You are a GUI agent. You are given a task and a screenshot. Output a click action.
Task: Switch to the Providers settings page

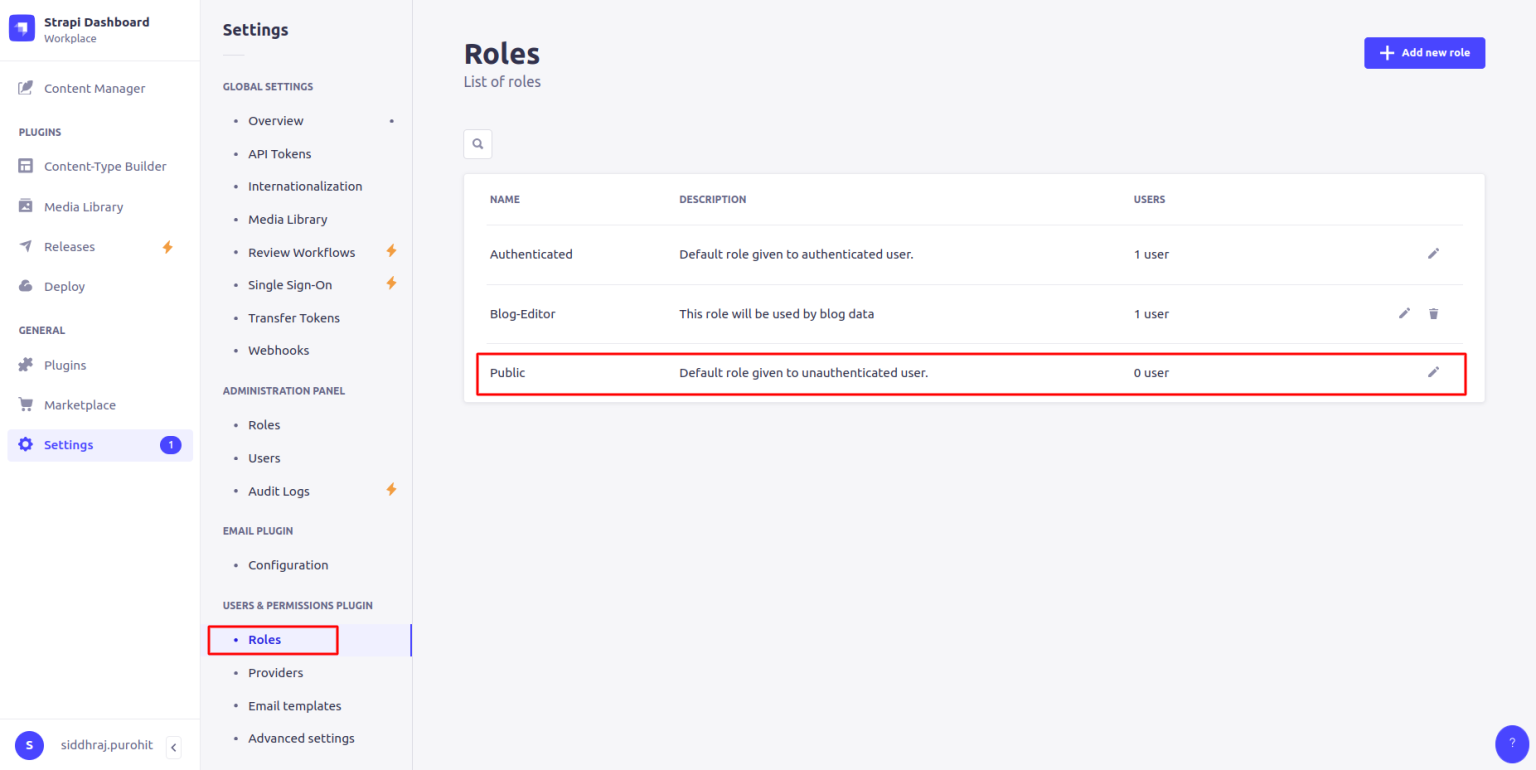(x=275, y=673)
